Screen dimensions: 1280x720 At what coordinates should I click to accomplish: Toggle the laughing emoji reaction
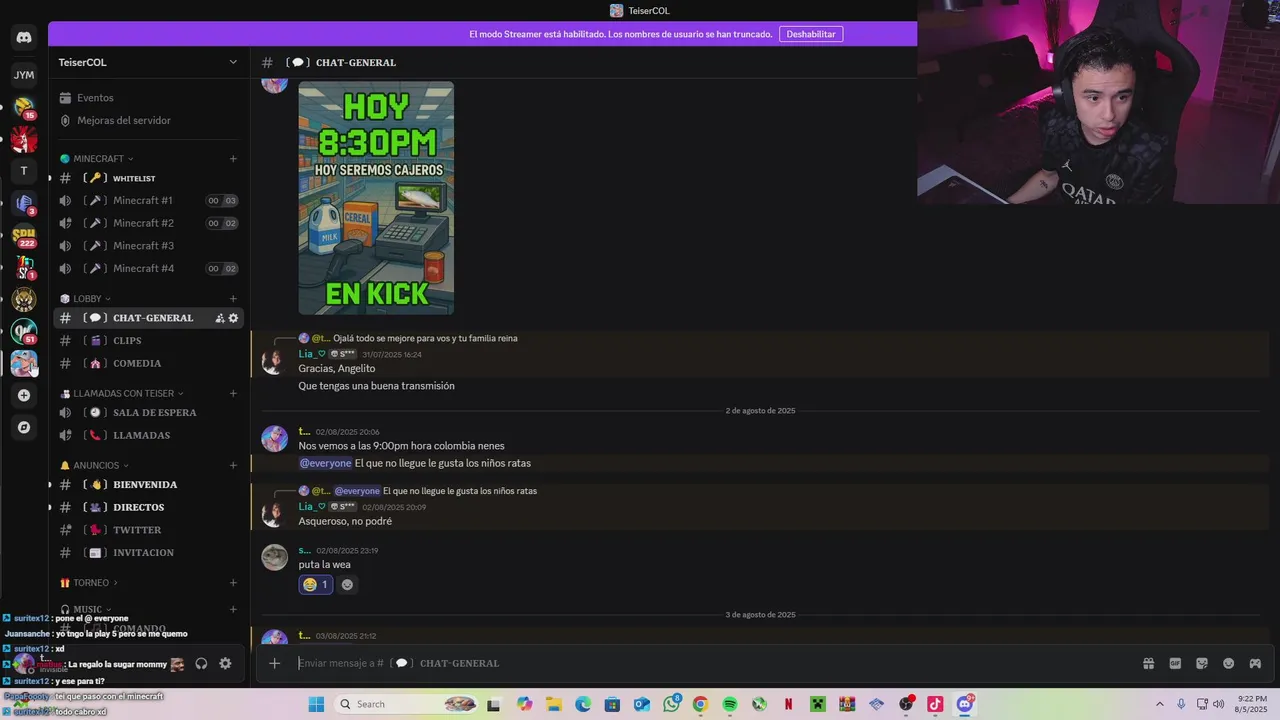coord(315,585)
